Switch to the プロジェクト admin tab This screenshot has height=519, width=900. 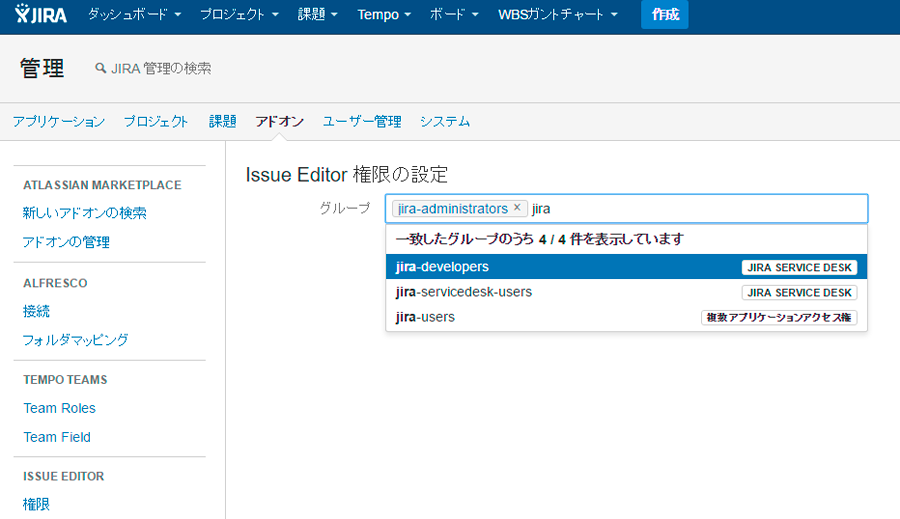(156, 122)
